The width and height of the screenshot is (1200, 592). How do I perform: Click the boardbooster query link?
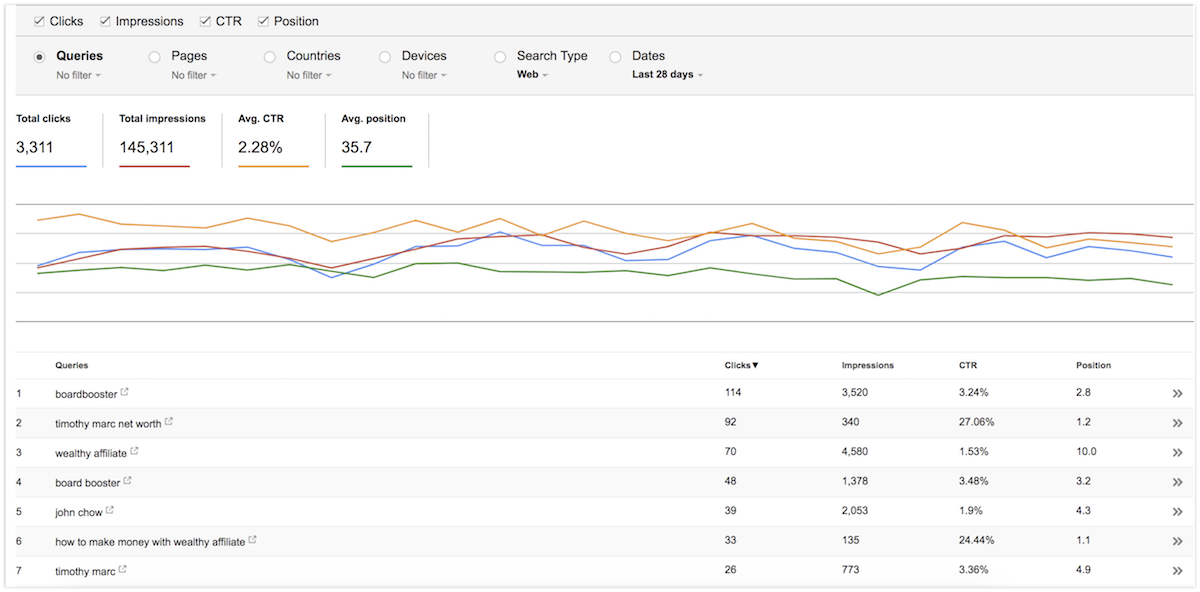[86, 394]
